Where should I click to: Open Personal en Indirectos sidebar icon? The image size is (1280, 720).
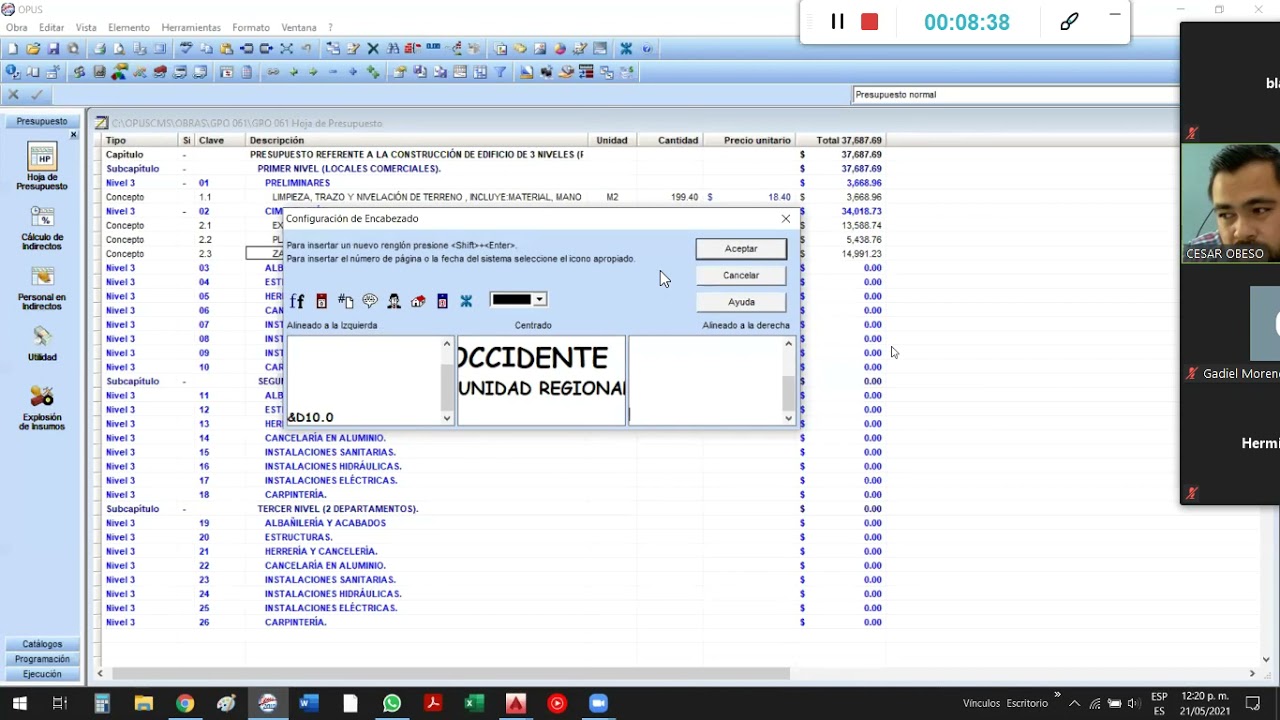point(42,288)
